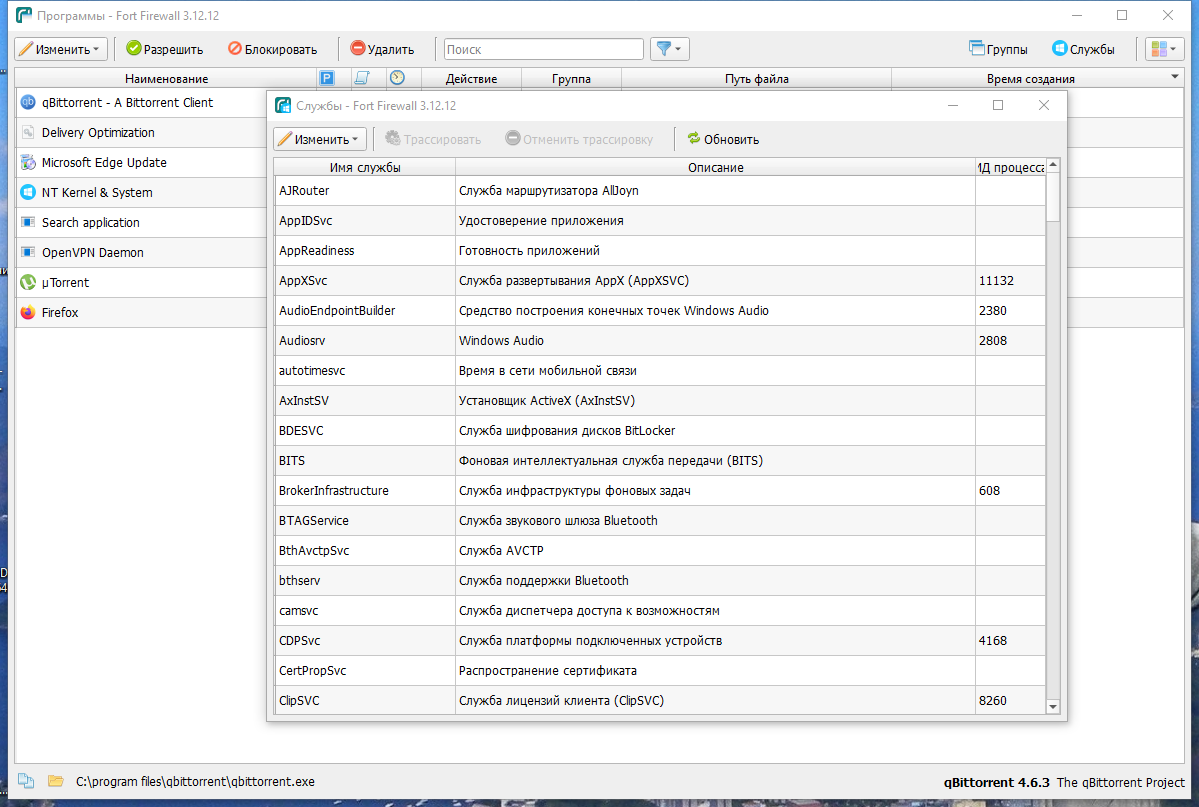Sort by the Путь файла column header
Image resolution: width=1199 pixels, height=807 pixels.
coord(756,78)
